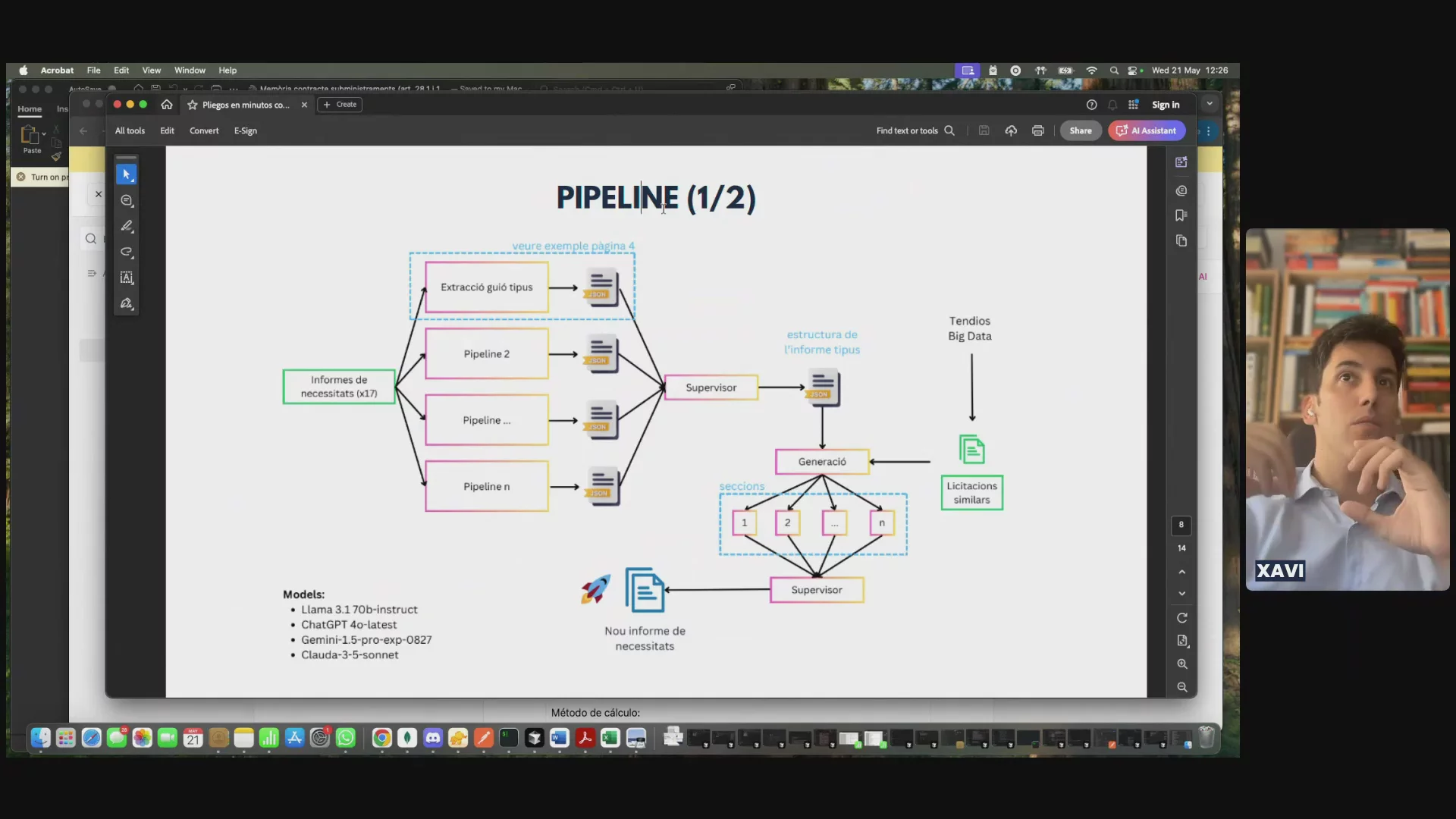Click the save disk icon

[984, 130]
